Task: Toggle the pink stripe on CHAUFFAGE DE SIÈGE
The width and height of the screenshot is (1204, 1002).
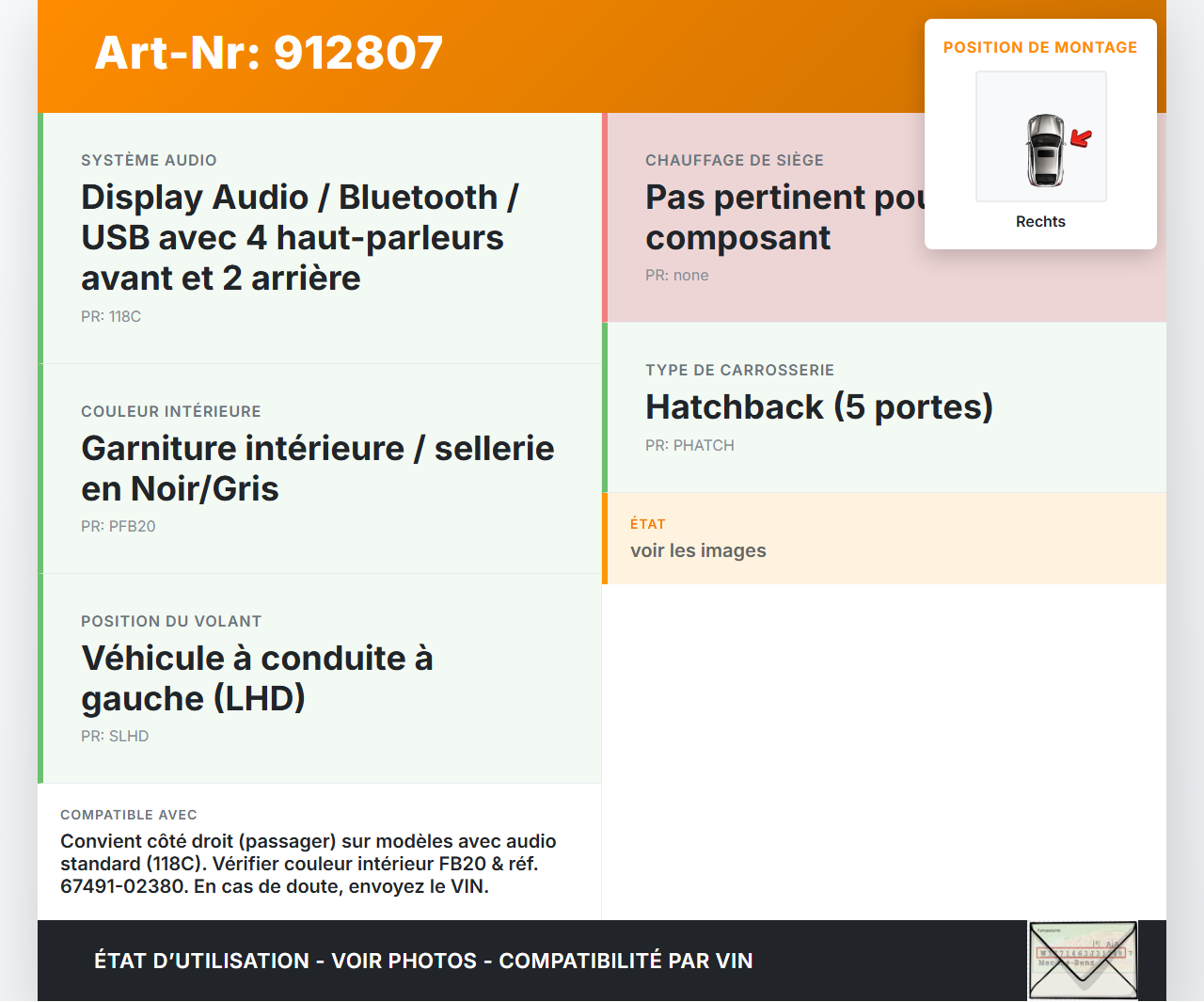Action: [x=606, y=216]
